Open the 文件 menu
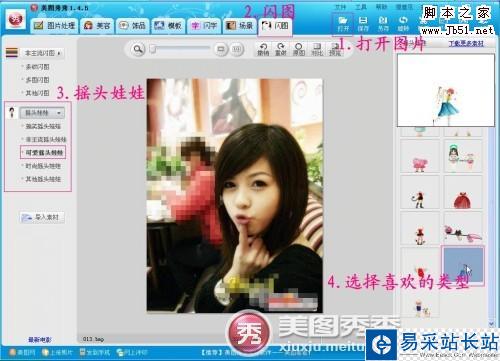500x361 pixels. 340,7
